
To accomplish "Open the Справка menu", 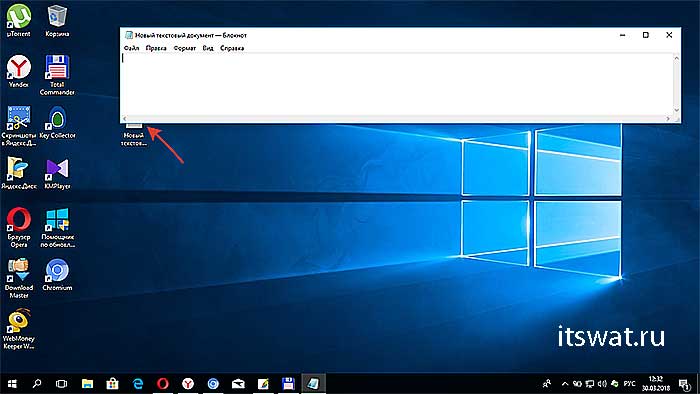I will click(x=232, y=48).
